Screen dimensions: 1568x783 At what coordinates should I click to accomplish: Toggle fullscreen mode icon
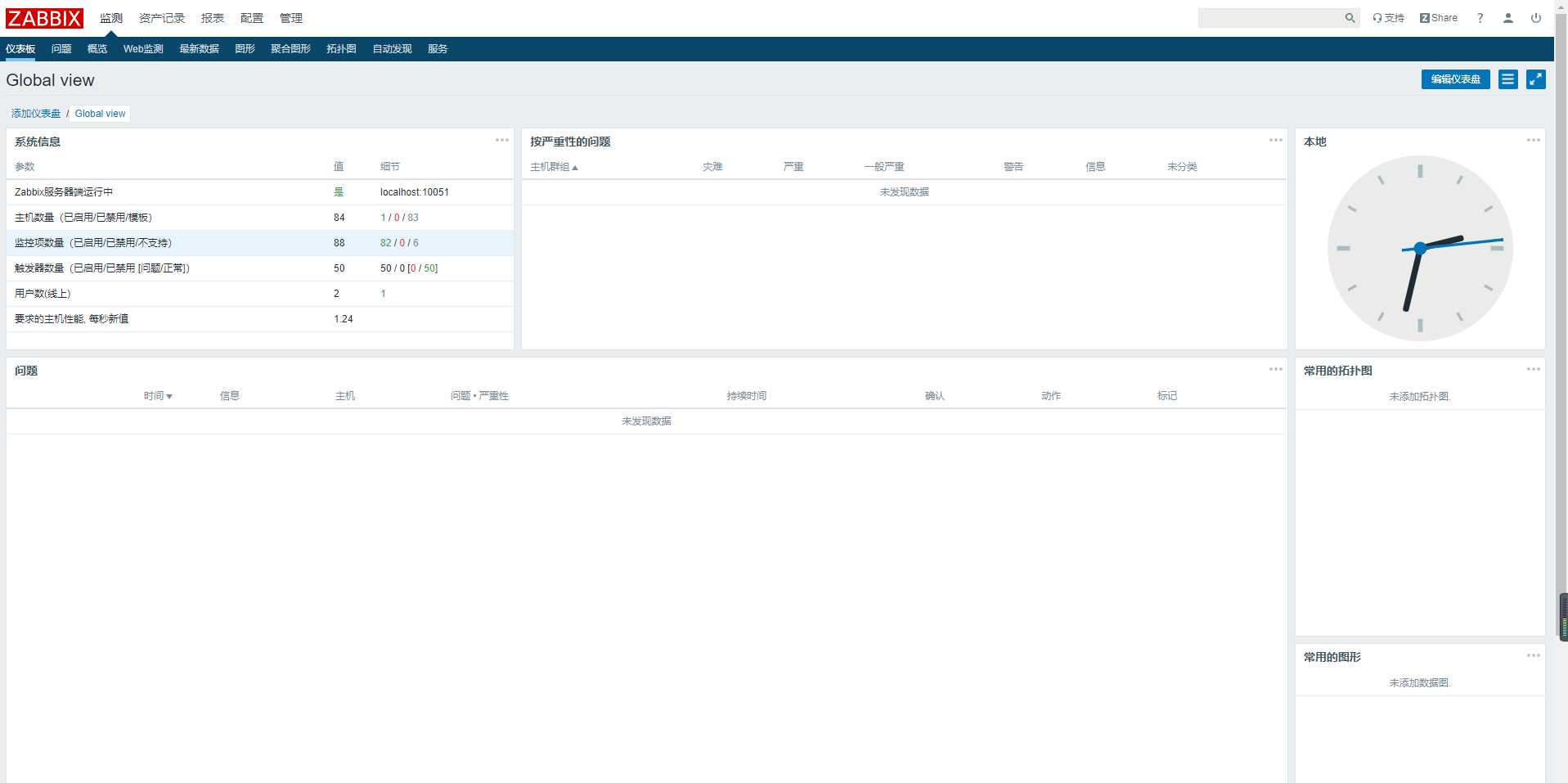pos(1536,79)
